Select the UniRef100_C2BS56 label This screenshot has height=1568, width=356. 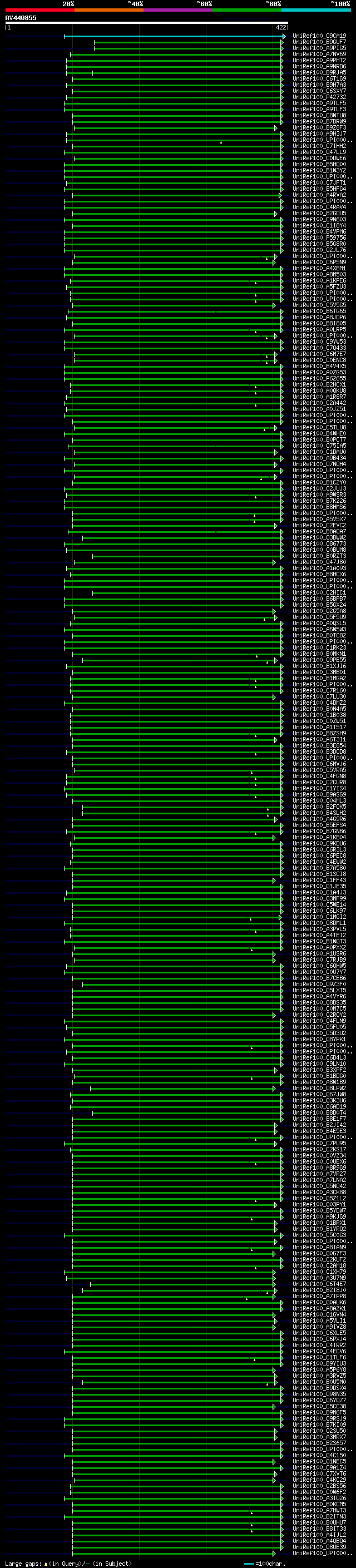click(x=319, y=1486)
